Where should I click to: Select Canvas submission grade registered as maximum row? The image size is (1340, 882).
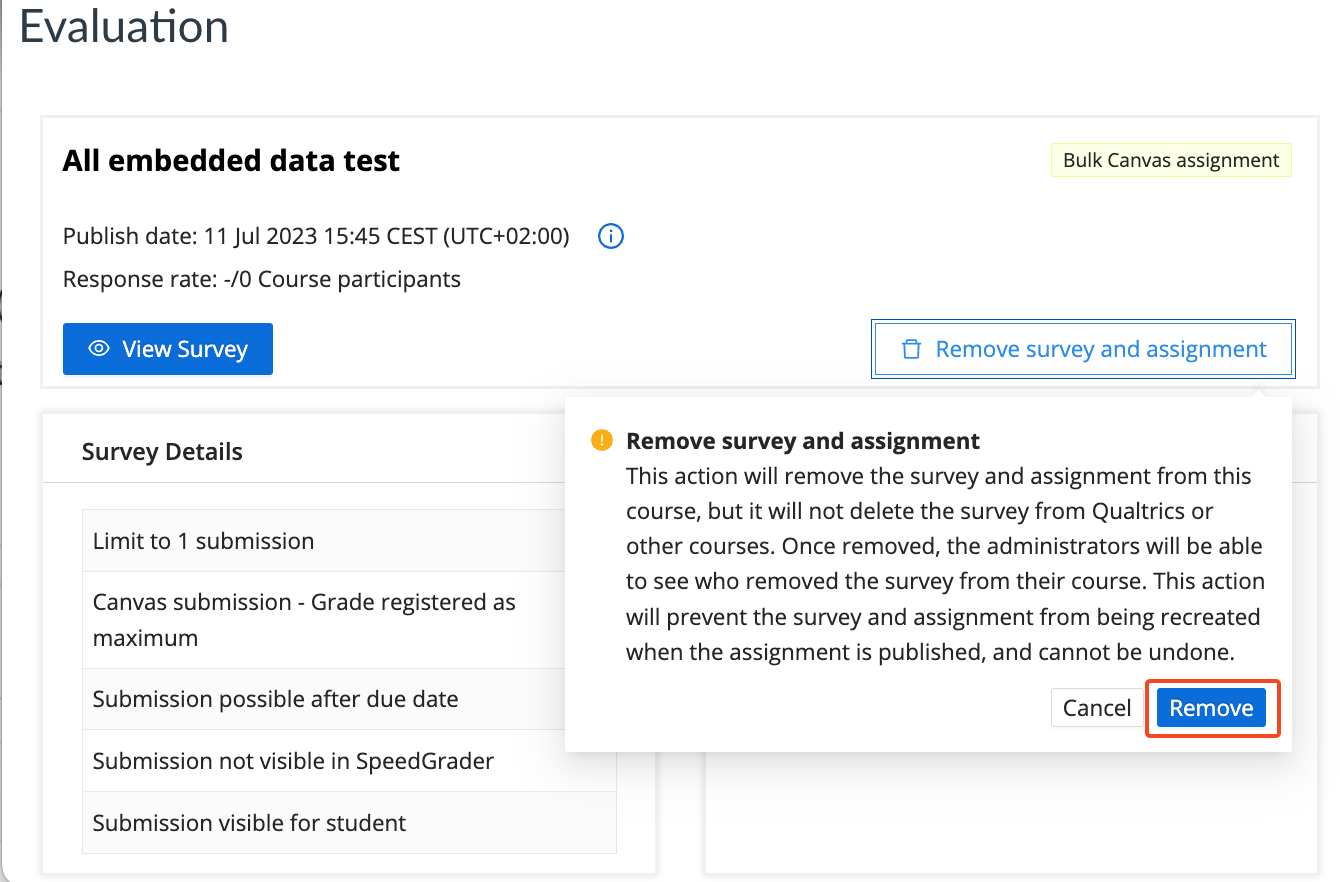(x=304, y=619)
